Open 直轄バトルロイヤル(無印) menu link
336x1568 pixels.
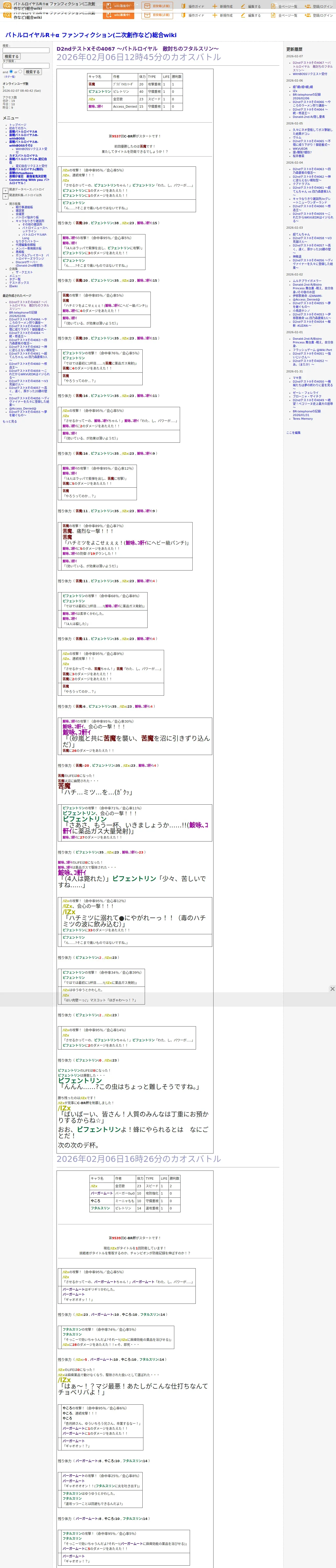[26, 169]
